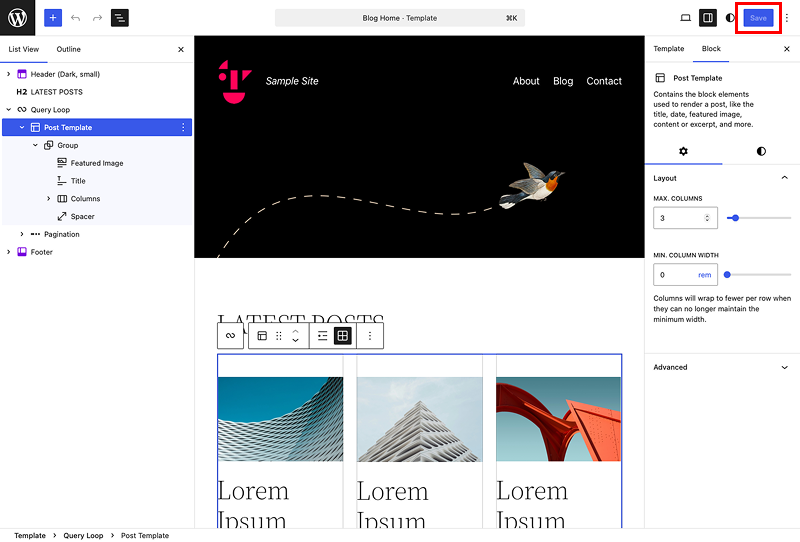800x542 pixels.
Task: Click the Save button
Action: 758,18
